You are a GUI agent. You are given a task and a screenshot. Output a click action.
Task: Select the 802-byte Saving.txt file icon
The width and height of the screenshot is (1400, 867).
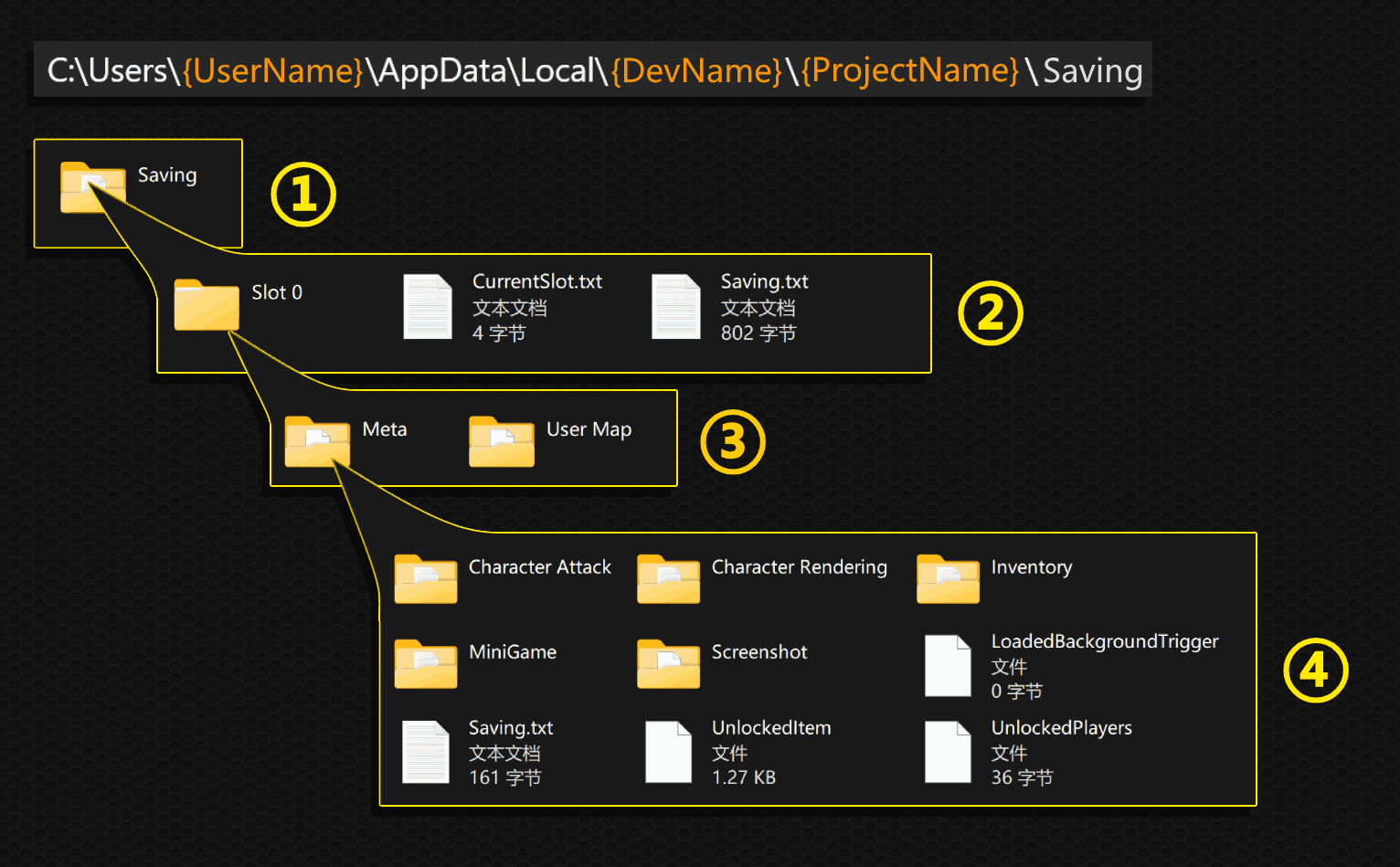point(676,307)
